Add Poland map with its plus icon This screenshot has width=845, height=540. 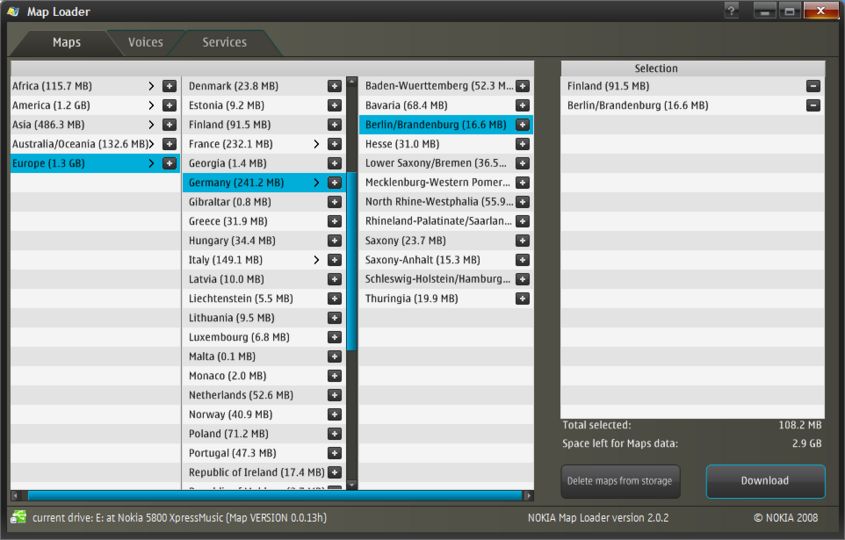tap(335, 434)
